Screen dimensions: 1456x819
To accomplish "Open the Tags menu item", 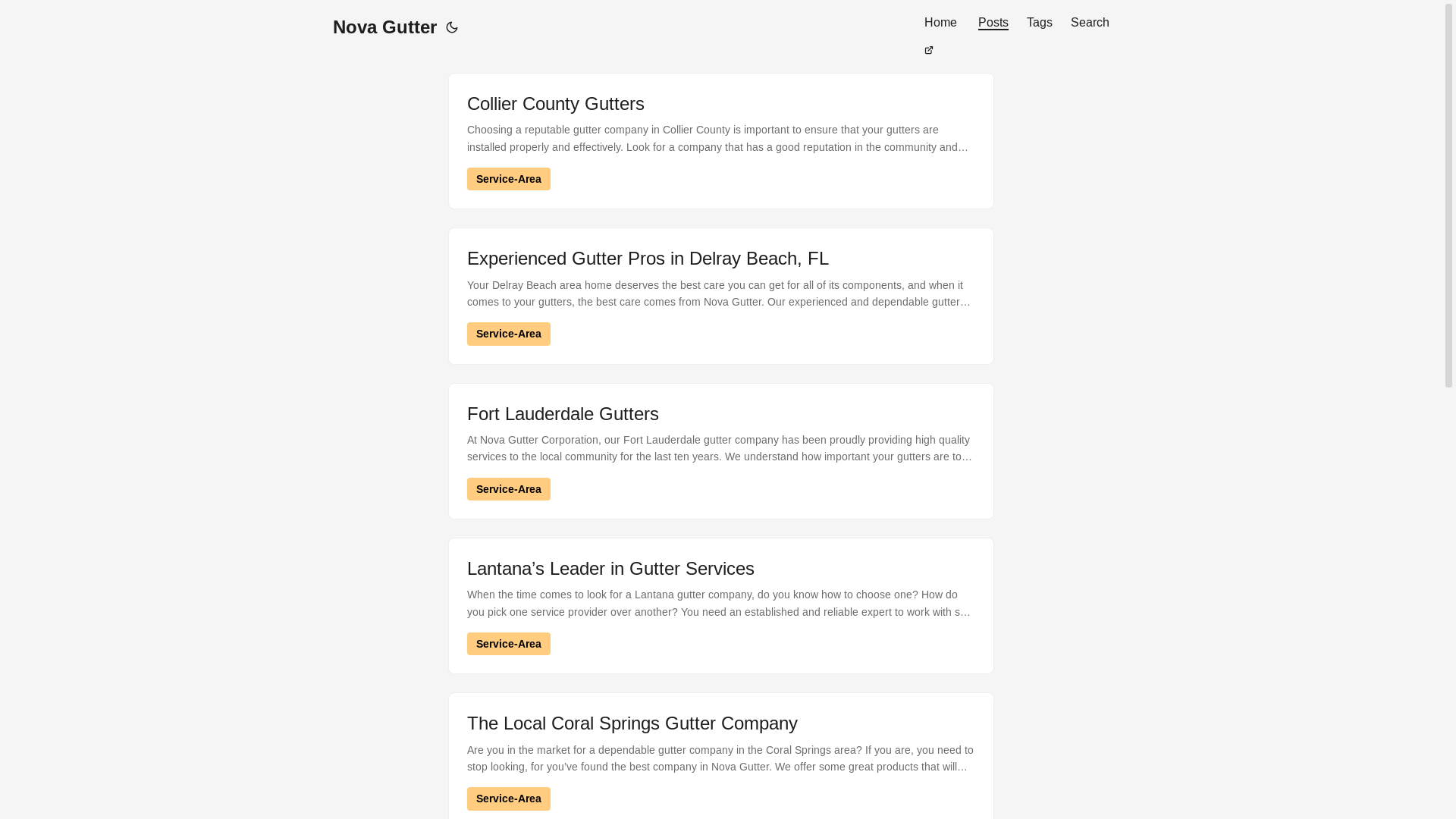I will tap(1039, 23).
